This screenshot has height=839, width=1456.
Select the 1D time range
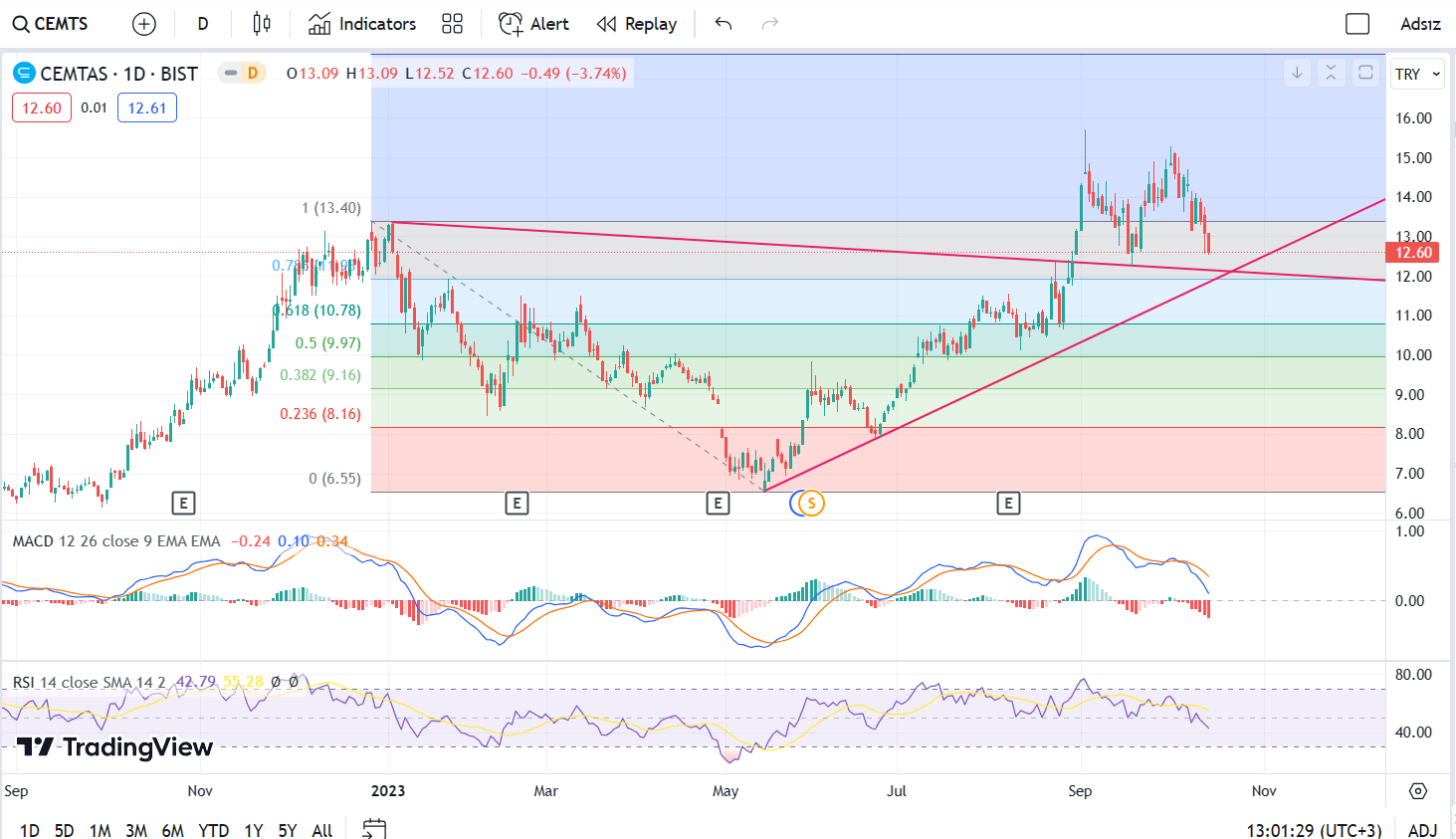click(30, 830)
